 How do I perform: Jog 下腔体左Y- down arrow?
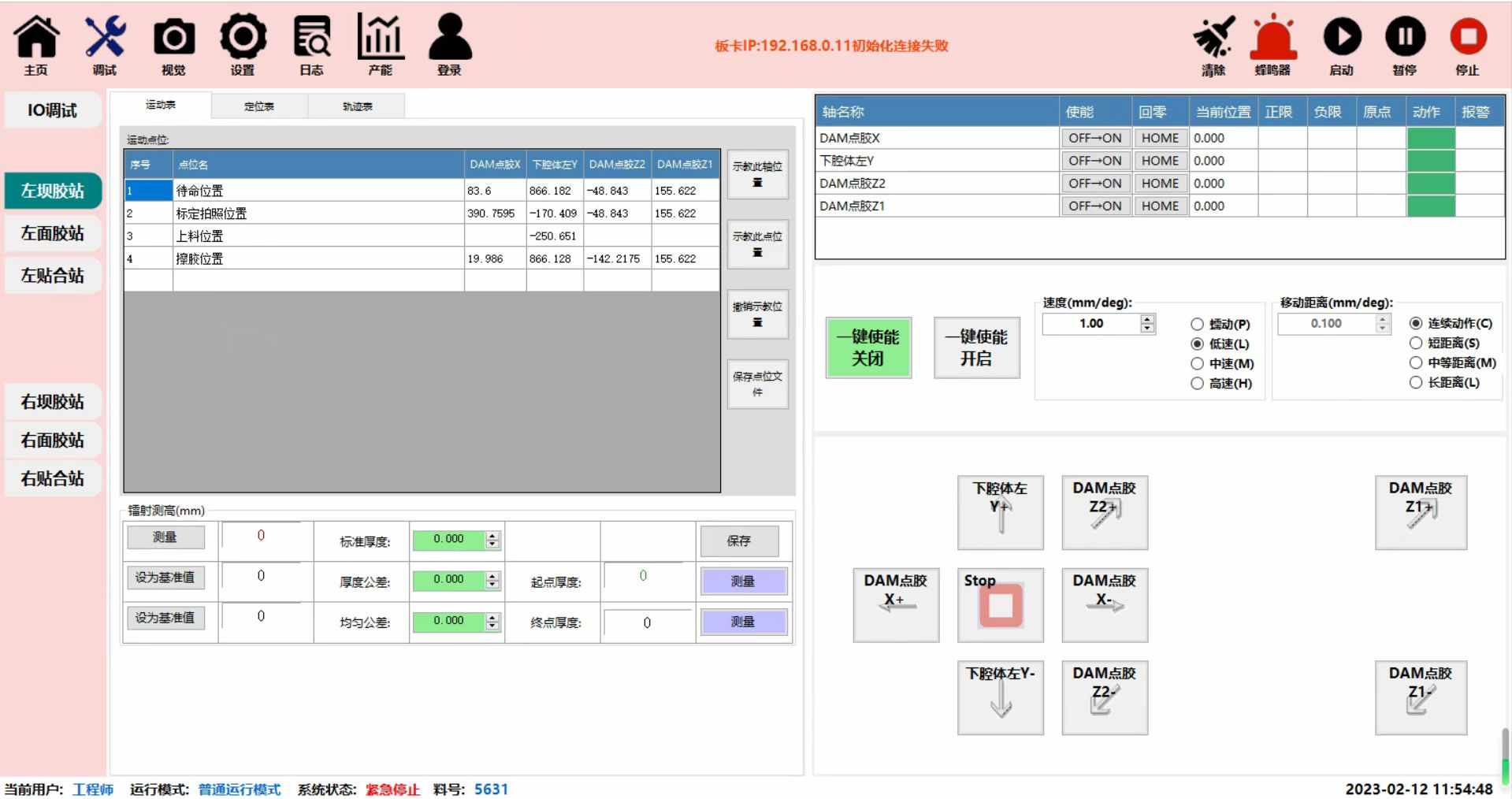pos(1001,697)
